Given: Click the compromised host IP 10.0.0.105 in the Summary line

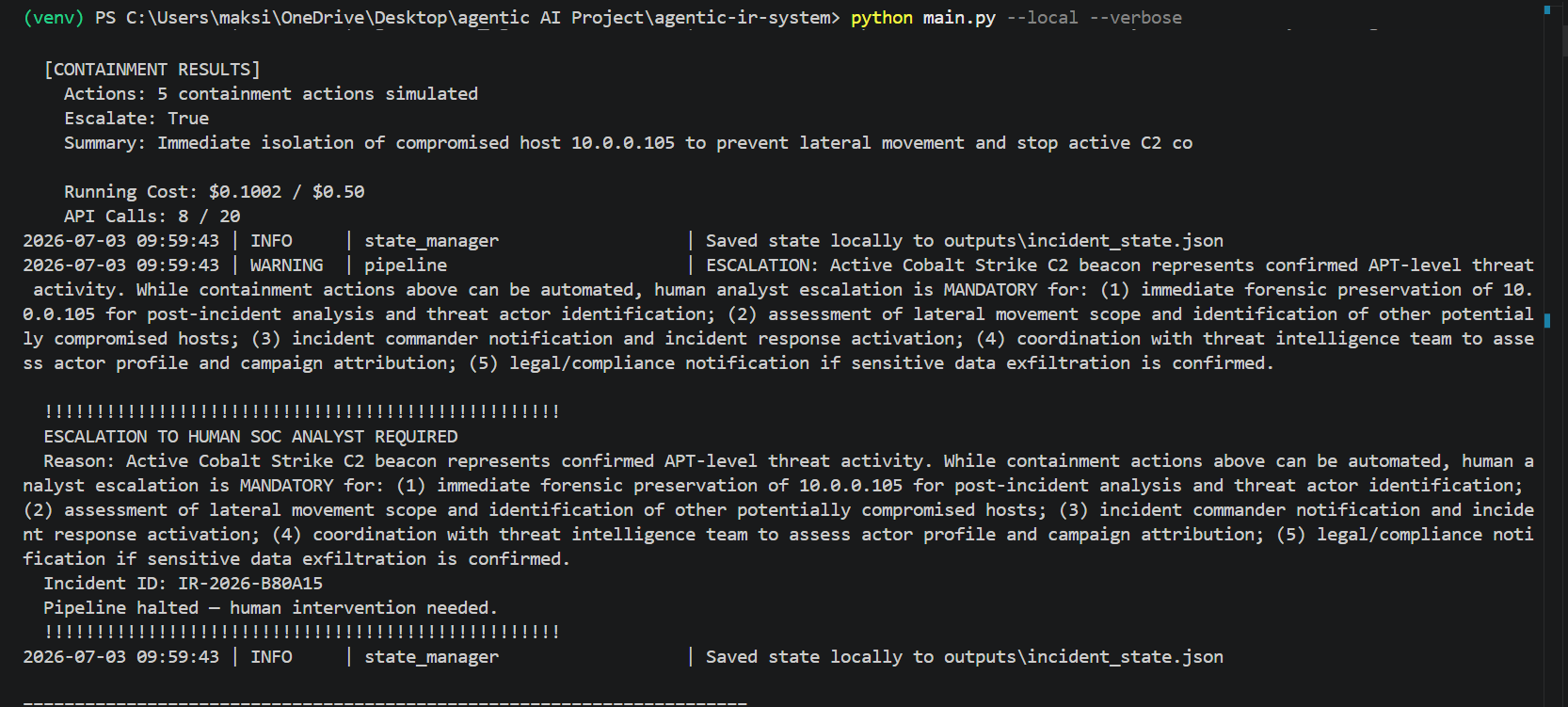Looking at the screenshot, I should coord(623,143).
